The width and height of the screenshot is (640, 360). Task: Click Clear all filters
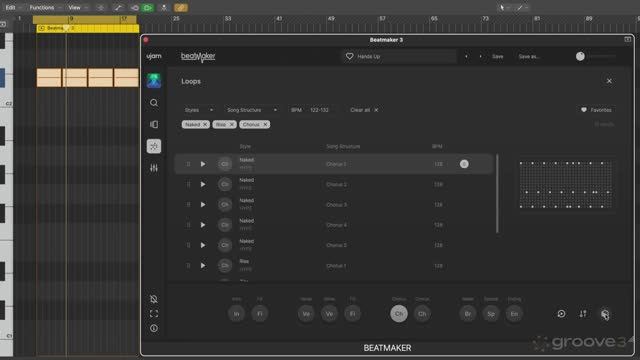click(x=364, y=110)
